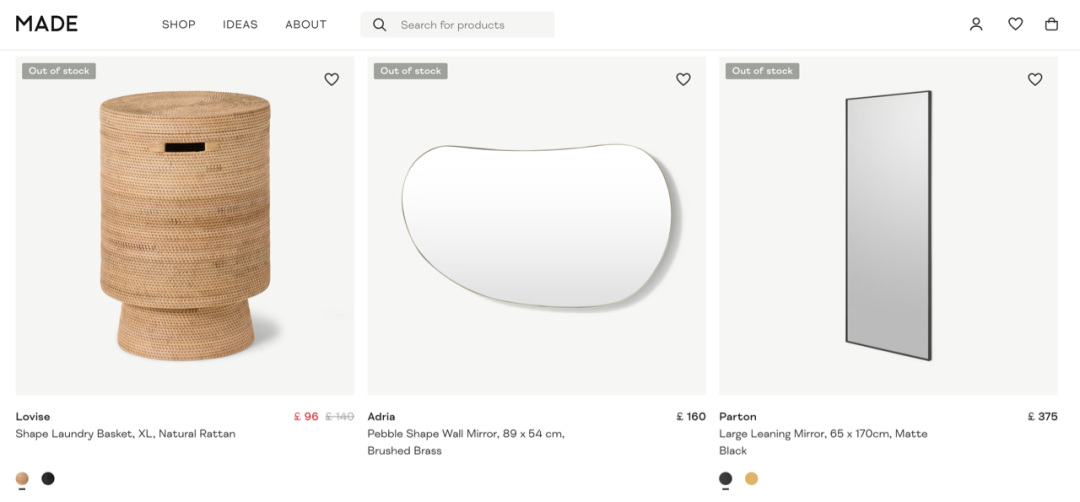The width and height of the screenshot is (1080, 502).
Task: Click the search magnifier icon
Action: pyautogui.click(x=380, y=25)
